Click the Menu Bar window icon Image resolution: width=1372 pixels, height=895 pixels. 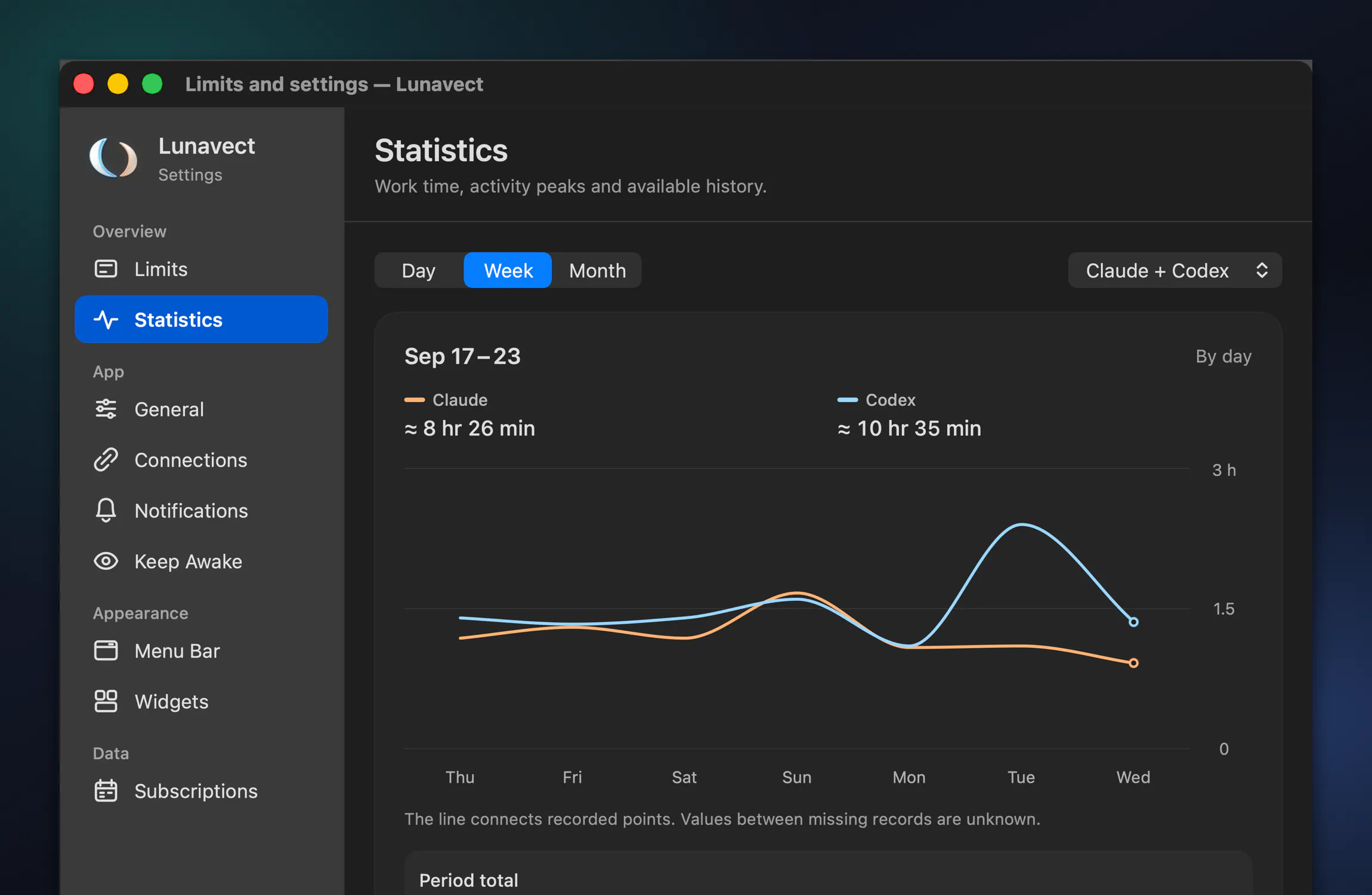coord(106,650)
